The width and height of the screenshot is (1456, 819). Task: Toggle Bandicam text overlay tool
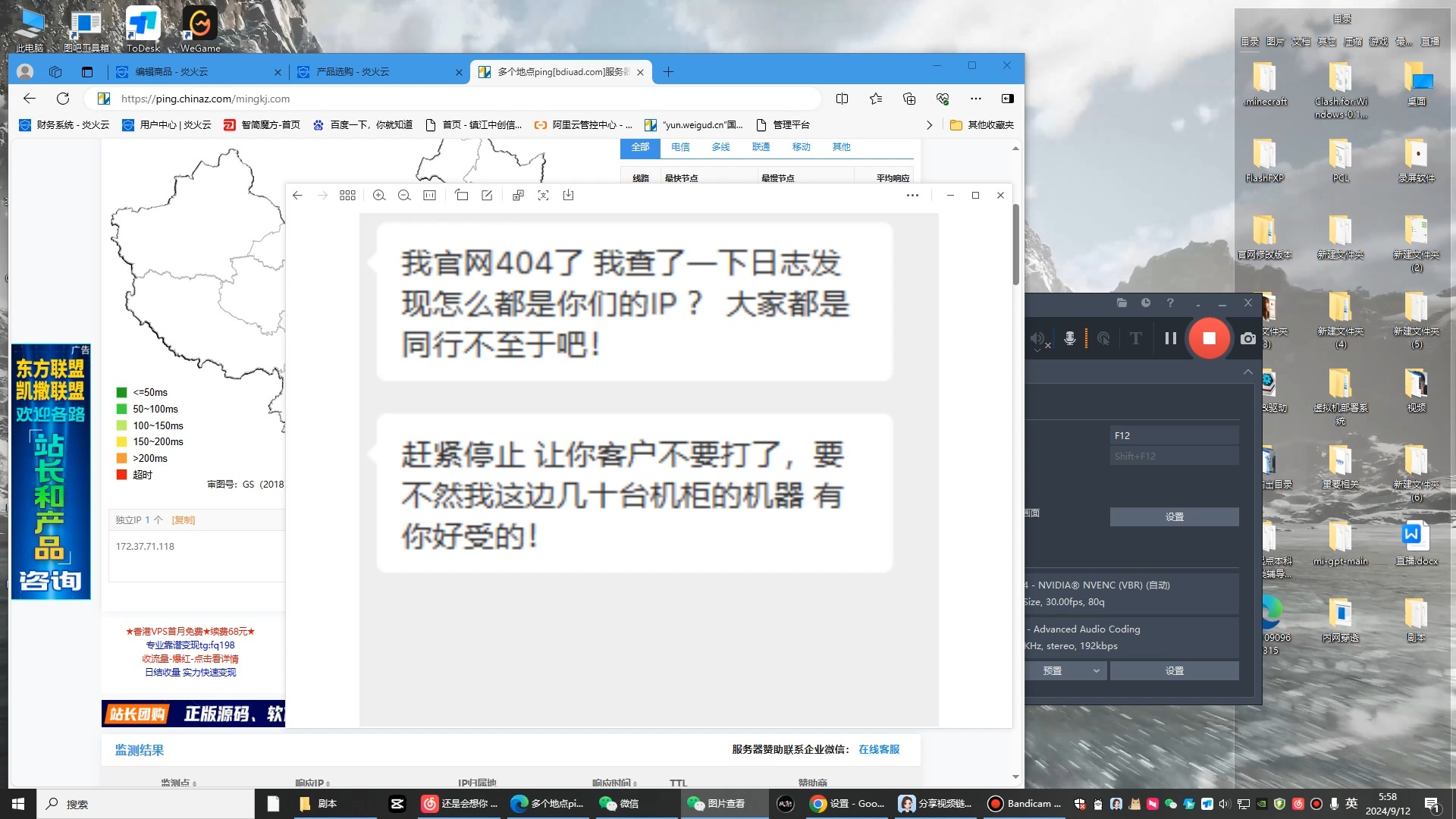[x=1135, y=338]
